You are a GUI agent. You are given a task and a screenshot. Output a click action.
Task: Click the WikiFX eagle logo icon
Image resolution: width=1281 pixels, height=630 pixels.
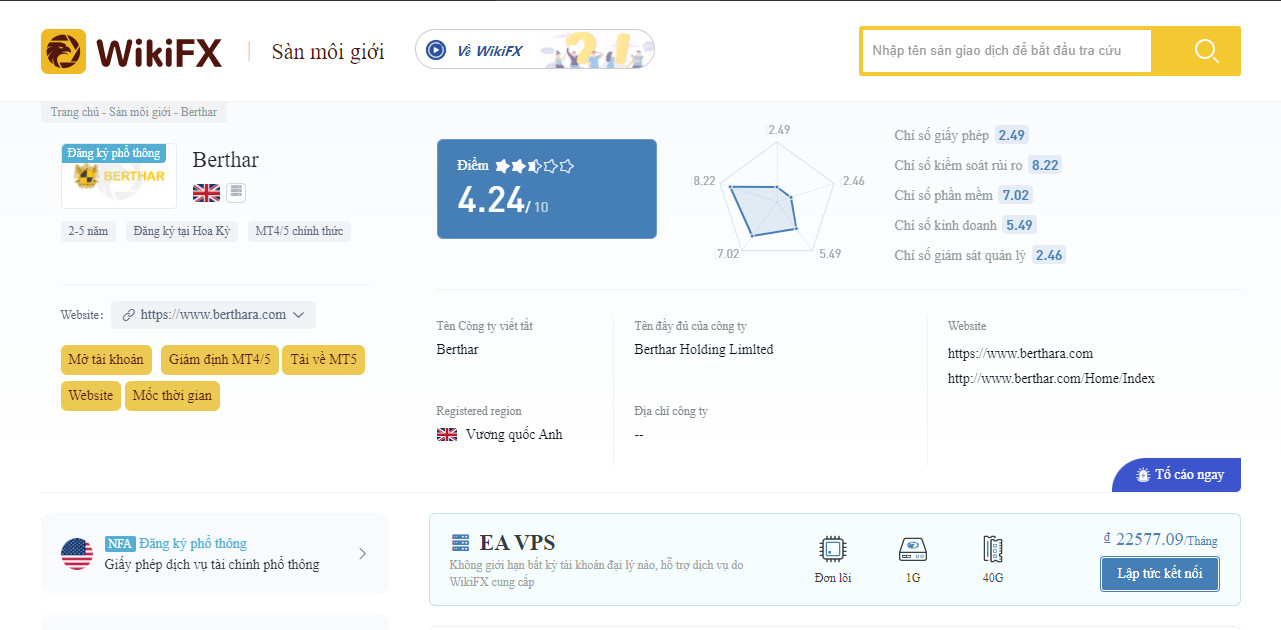[63, 51]
